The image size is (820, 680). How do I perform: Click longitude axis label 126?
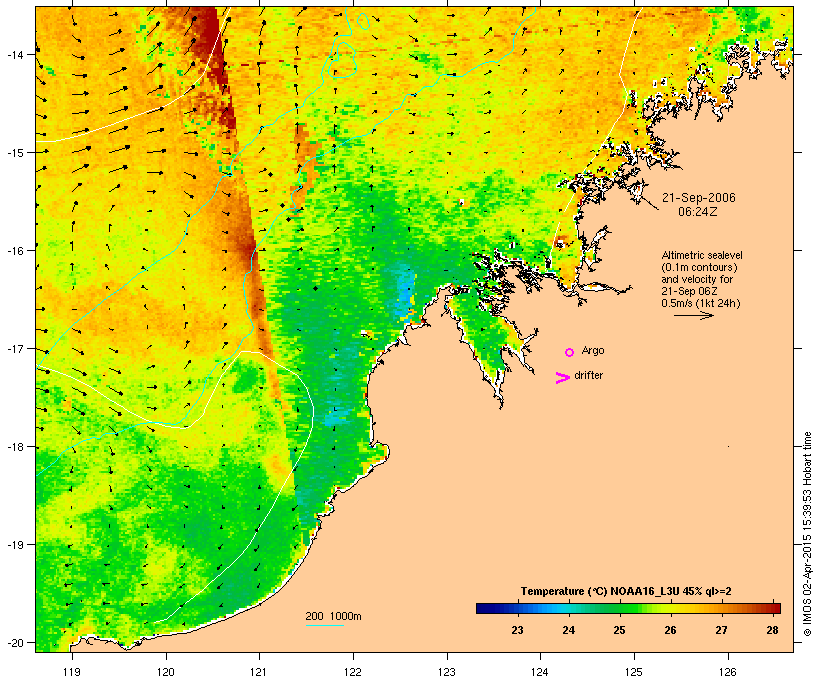[727, 672]
